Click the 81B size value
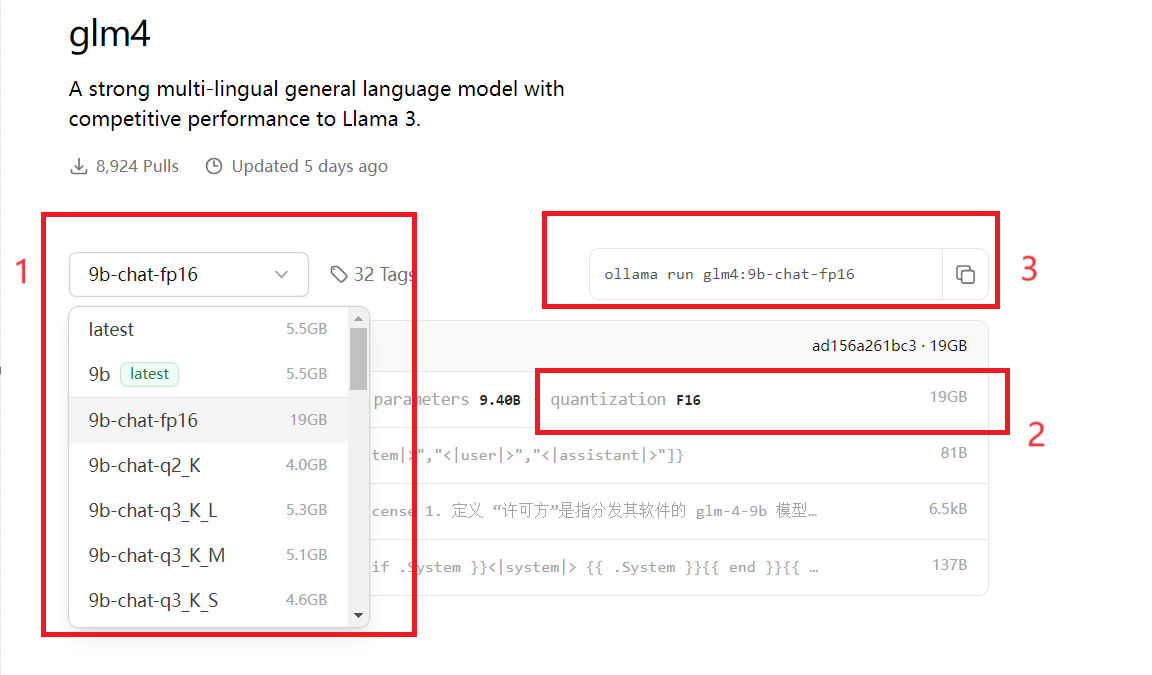This screenshot has height=675, width=1152. point(954,453)
